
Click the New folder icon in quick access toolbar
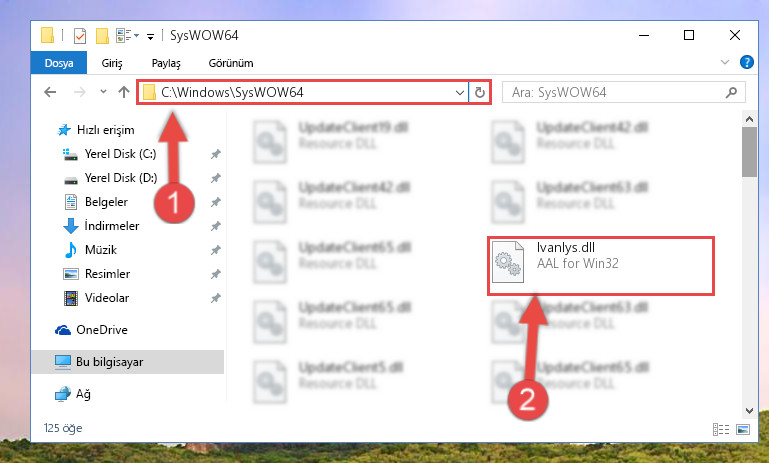point(102,35)
